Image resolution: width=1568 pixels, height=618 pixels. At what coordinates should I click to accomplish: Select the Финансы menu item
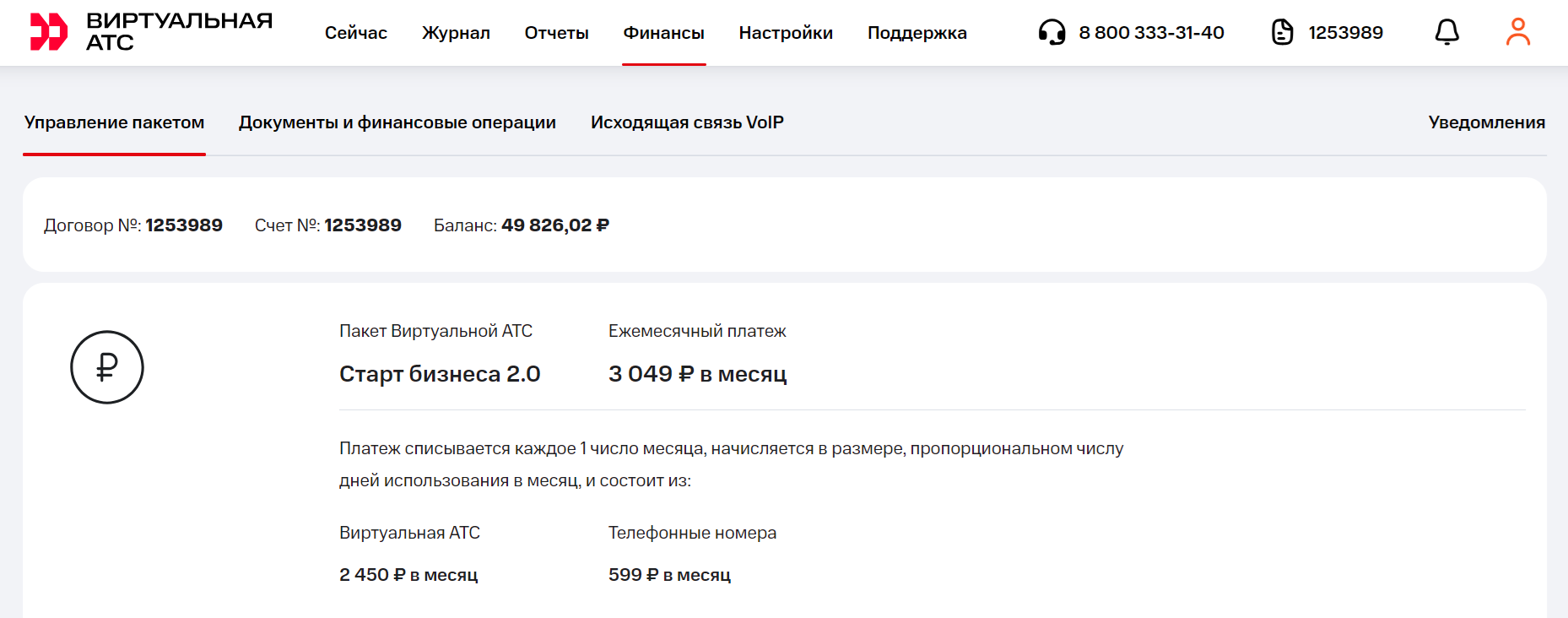click(663, 33)
